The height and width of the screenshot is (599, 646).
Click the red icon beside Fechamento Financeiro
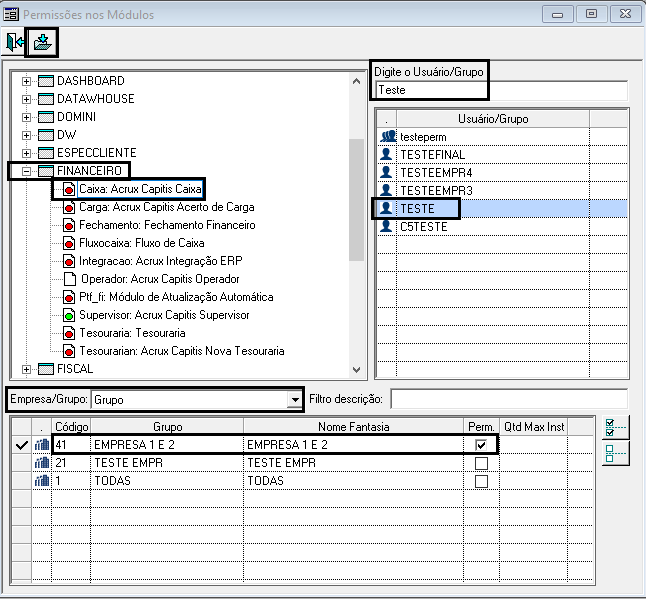pyautogui.click(x=69, y=225)
